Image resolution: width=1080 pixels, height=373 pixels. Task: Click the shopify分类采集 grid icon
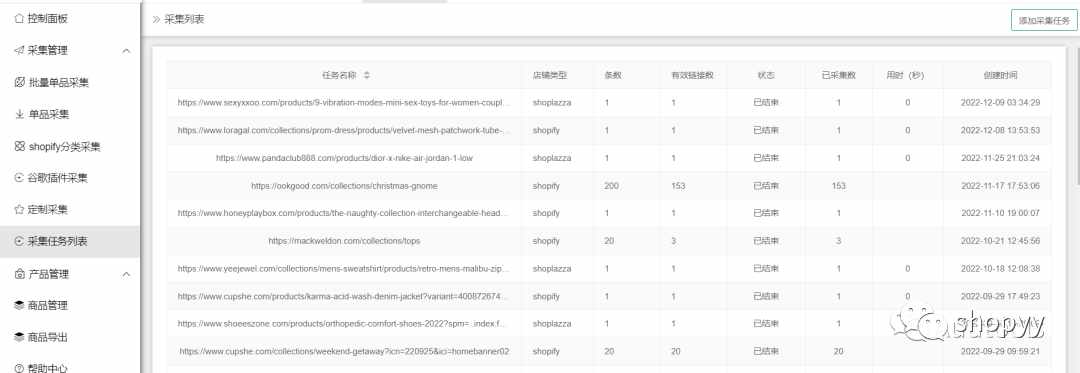click(x=19, y=147)
